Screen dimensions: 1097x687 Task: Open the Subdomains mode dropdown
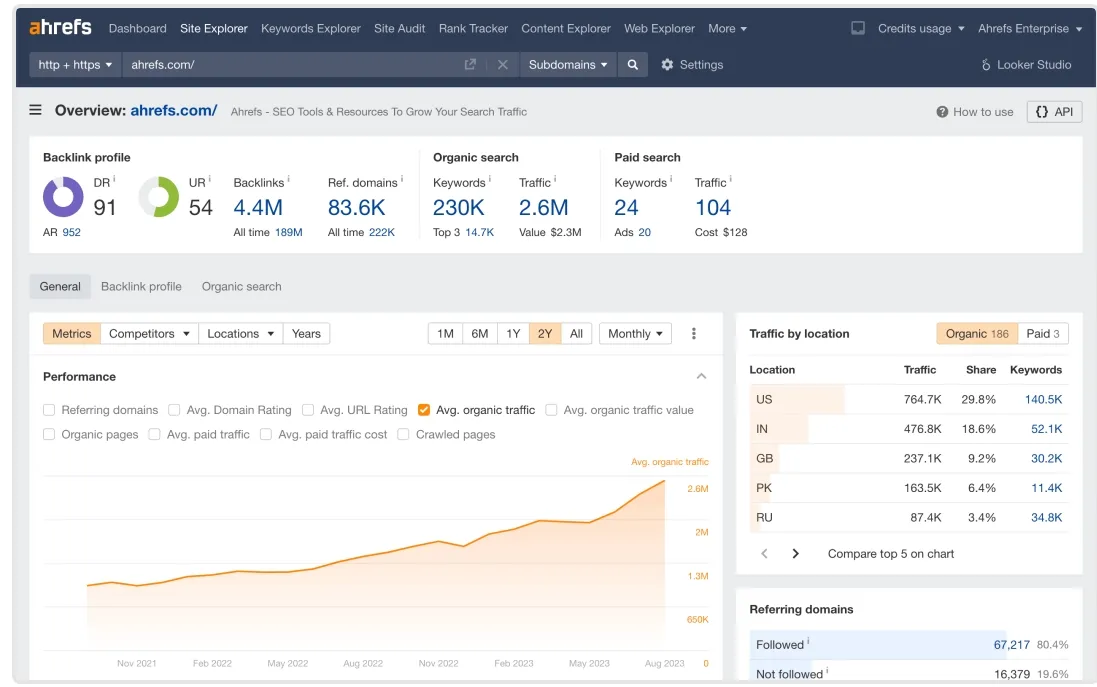[x=567, y=64]
